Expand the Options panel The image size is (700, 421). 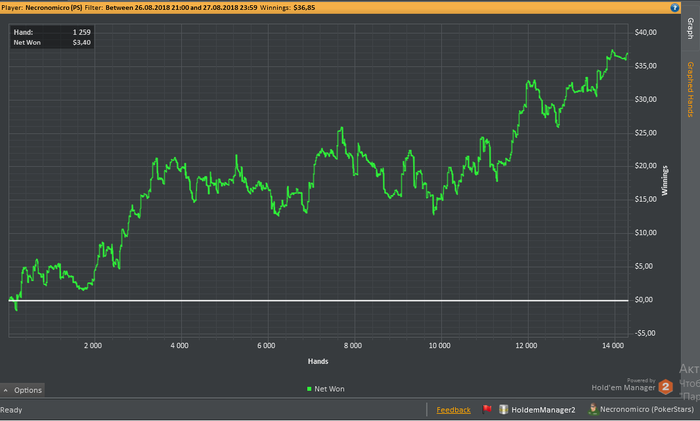click(x=22, y=390)
